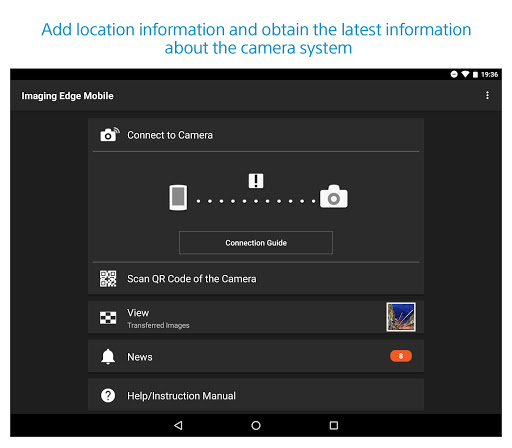This screenshot has height=448, width=512.
Task: Tap the do-not-disturb status icon
Action: [x=454, y=74]
